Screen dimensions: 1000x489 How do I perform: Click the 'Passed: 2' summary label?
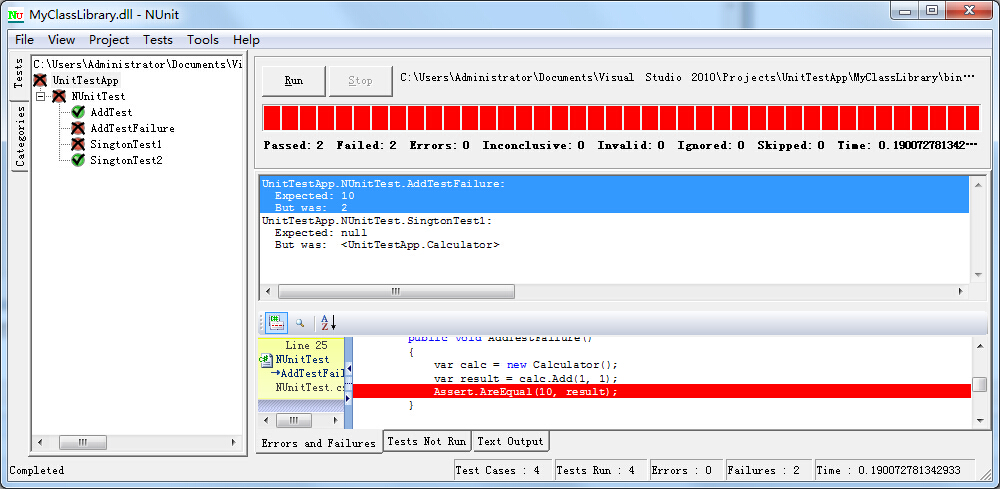tap(293, 145)
